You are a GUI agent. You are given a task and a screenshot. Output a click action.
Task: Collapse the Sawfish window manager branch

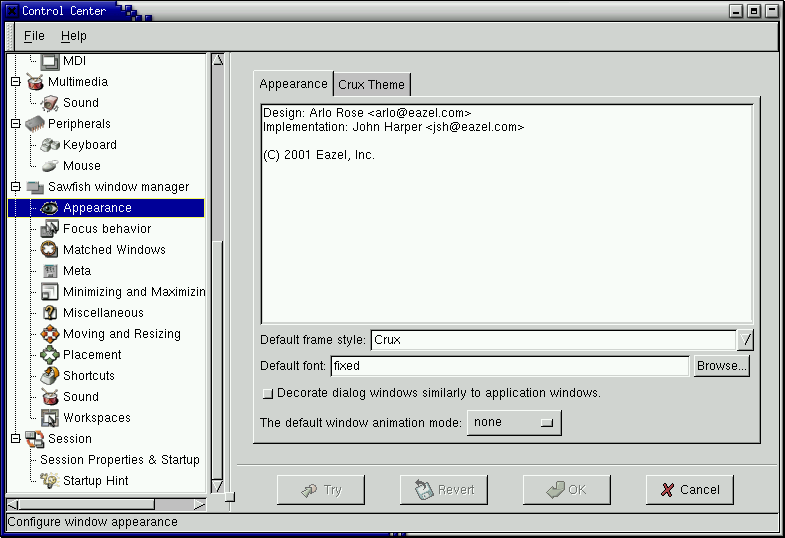(15, 187)
